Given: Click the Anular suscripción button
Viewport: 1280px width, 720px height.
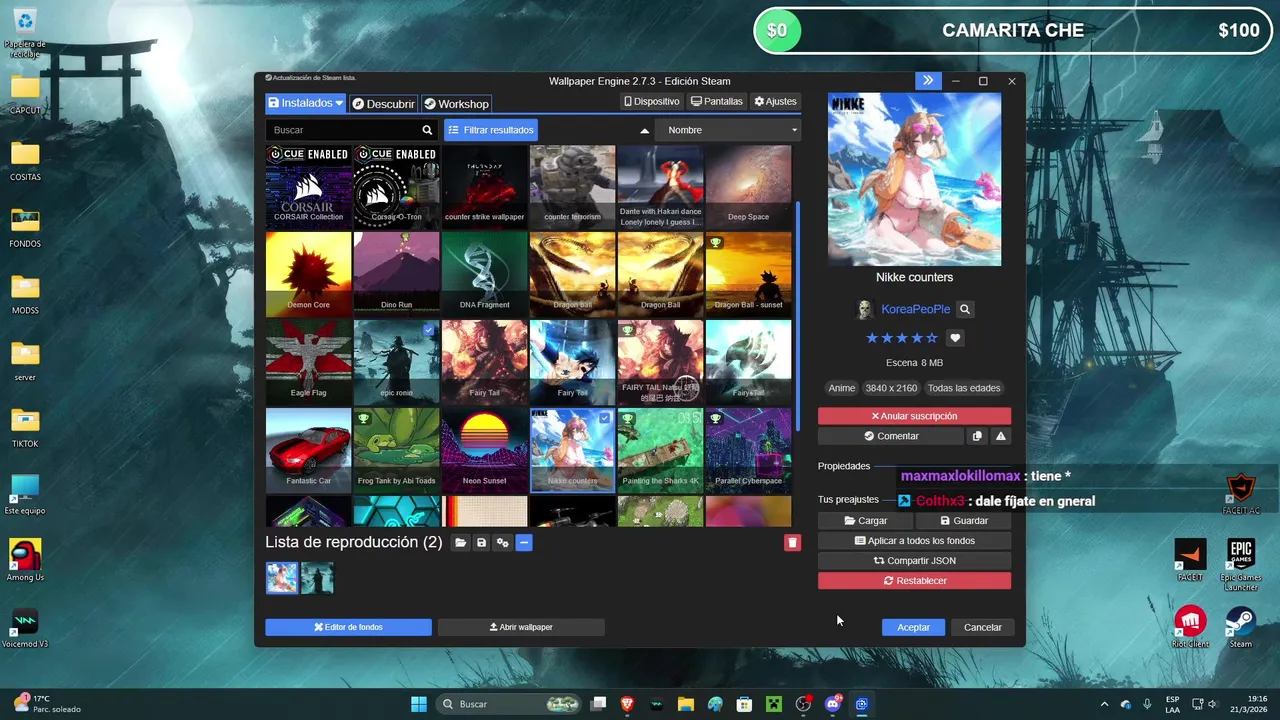Looking at the screenshot, I should coord(914,416).
